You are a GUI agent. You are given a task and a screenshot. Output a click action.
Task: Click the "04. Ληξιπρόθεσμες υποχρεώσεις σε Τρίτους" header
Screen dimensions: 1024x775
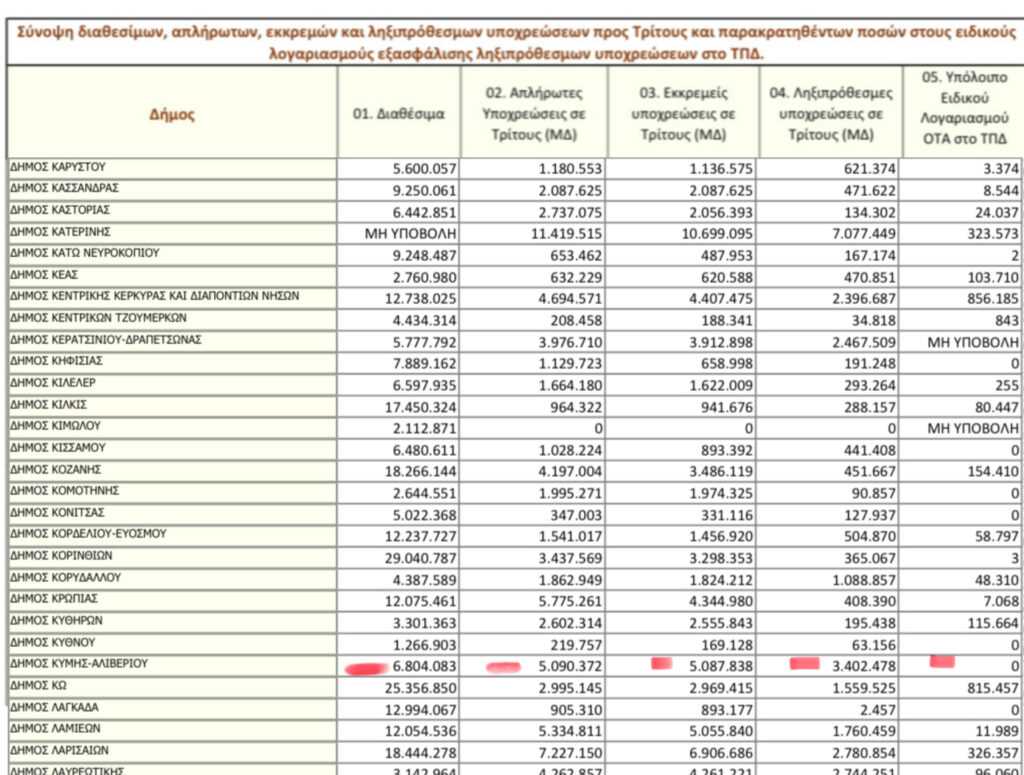click(830, 114)
